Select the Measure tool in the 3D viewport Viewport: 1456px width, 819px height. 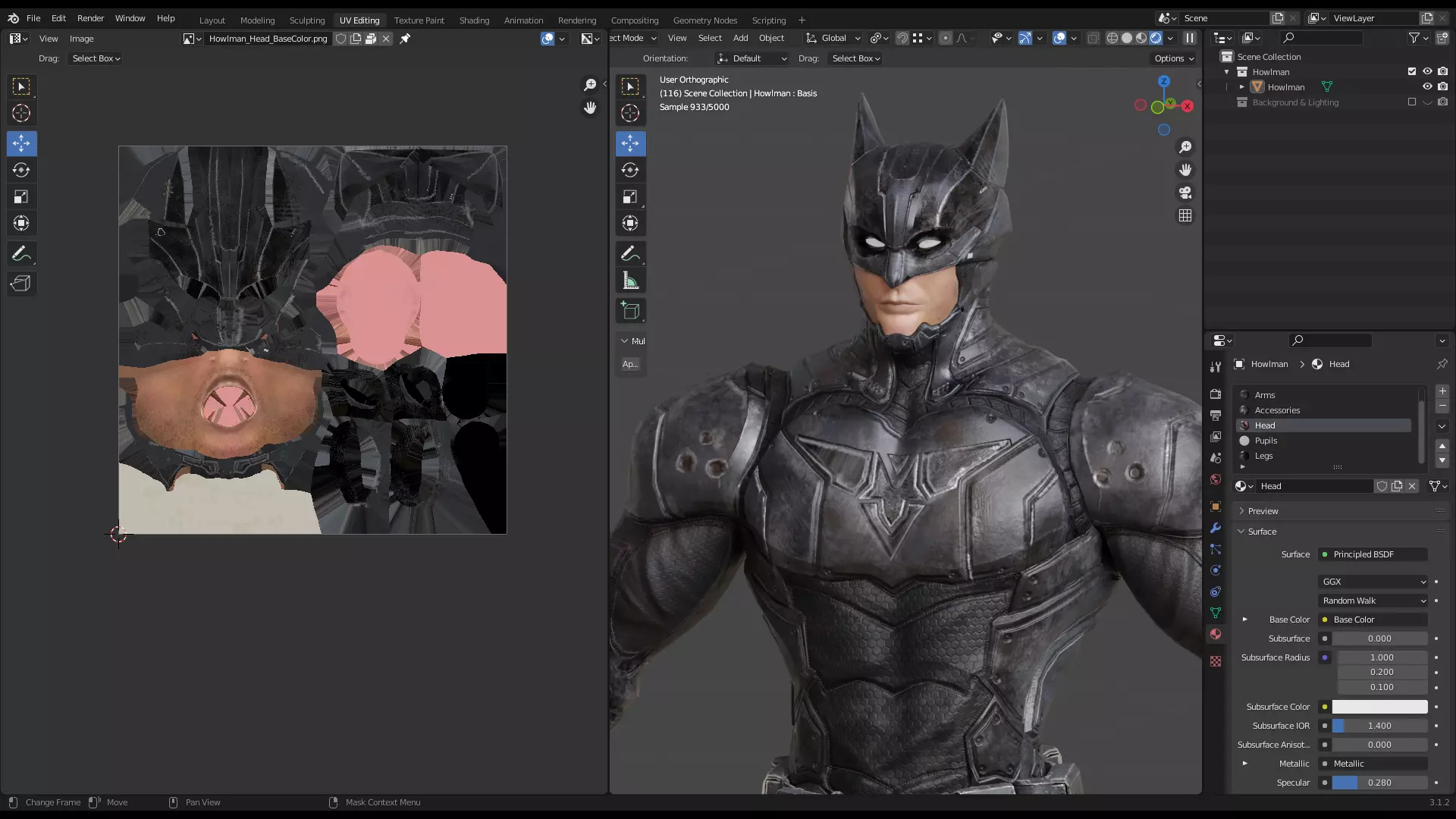630,281
